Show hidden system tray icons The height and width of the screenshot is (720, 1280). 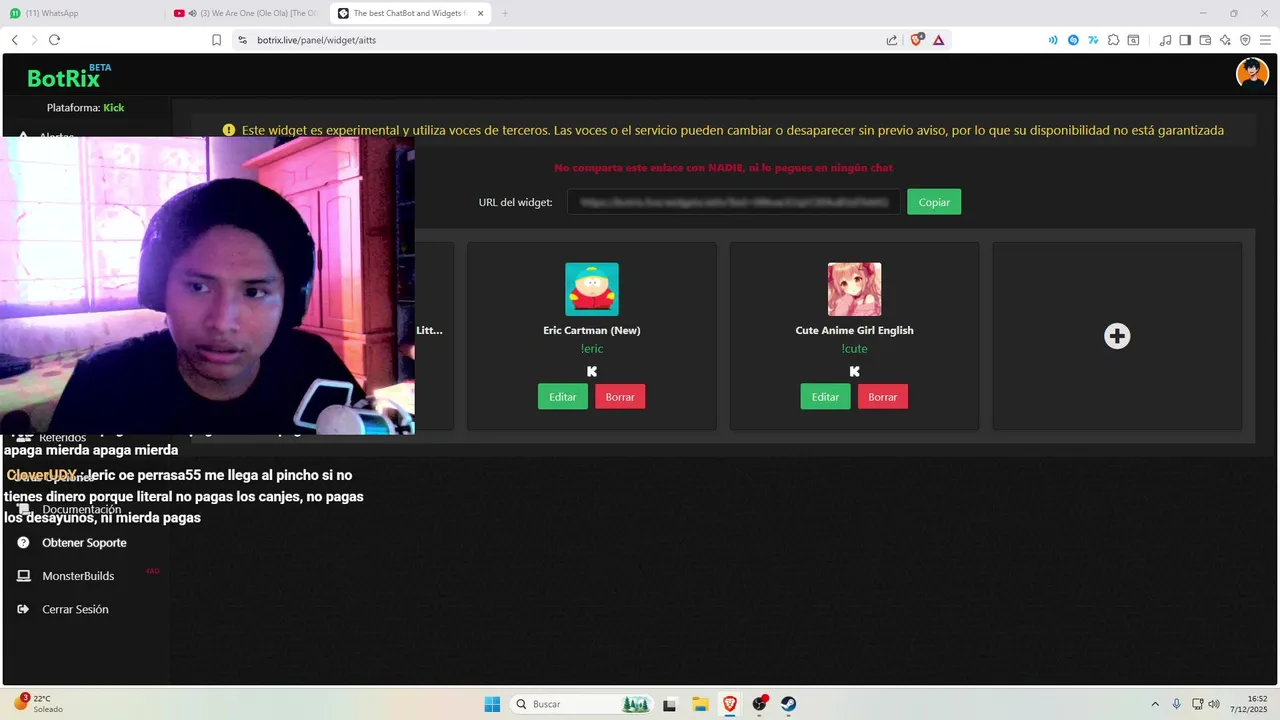pos(1156,704)
